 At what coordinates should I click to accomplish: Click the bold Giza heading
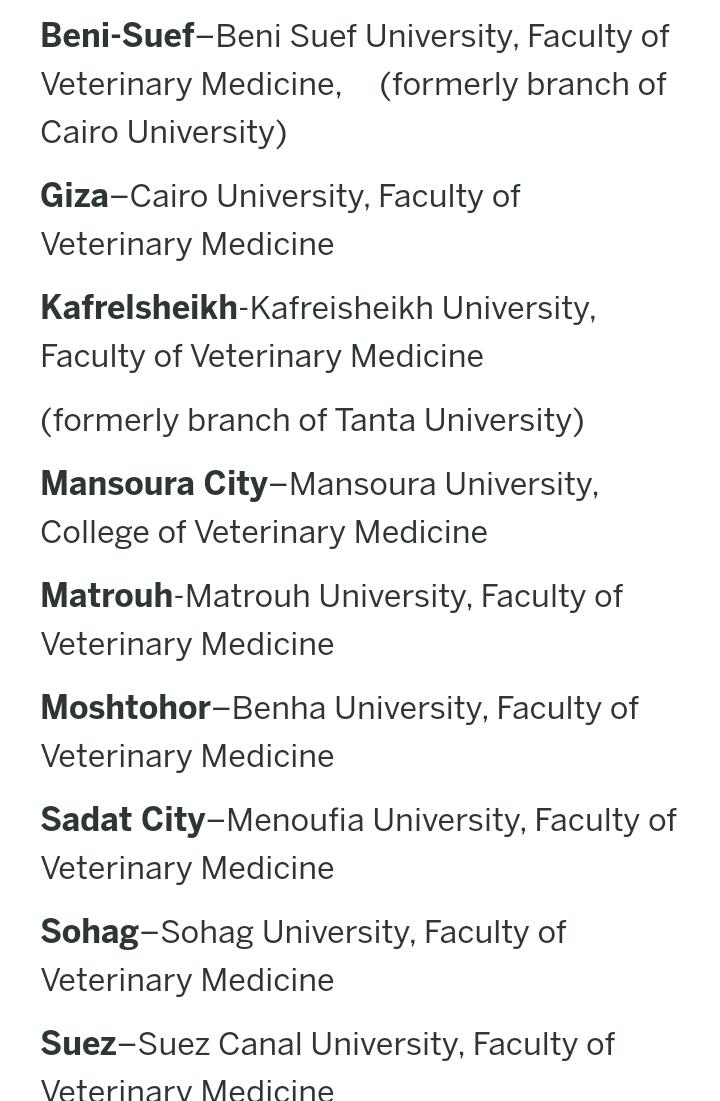pyautogui.click(x=74, y=196)
